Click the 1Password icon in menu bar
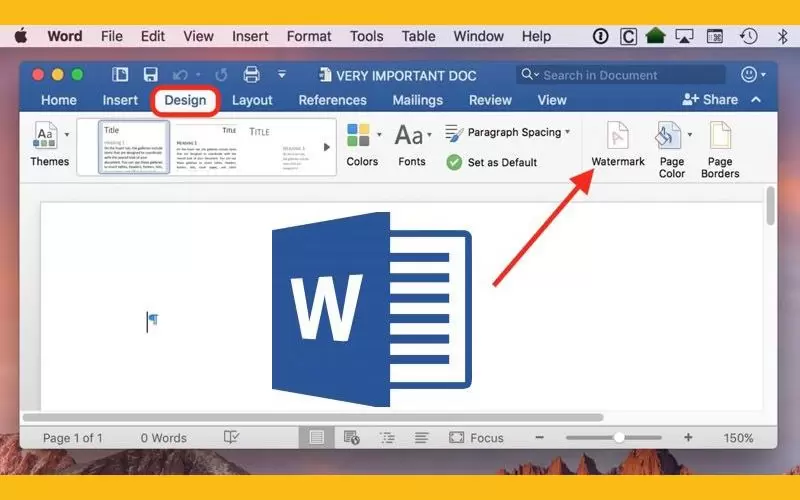Viewport: 800px width, 500px height. click(x=601, y=36)
